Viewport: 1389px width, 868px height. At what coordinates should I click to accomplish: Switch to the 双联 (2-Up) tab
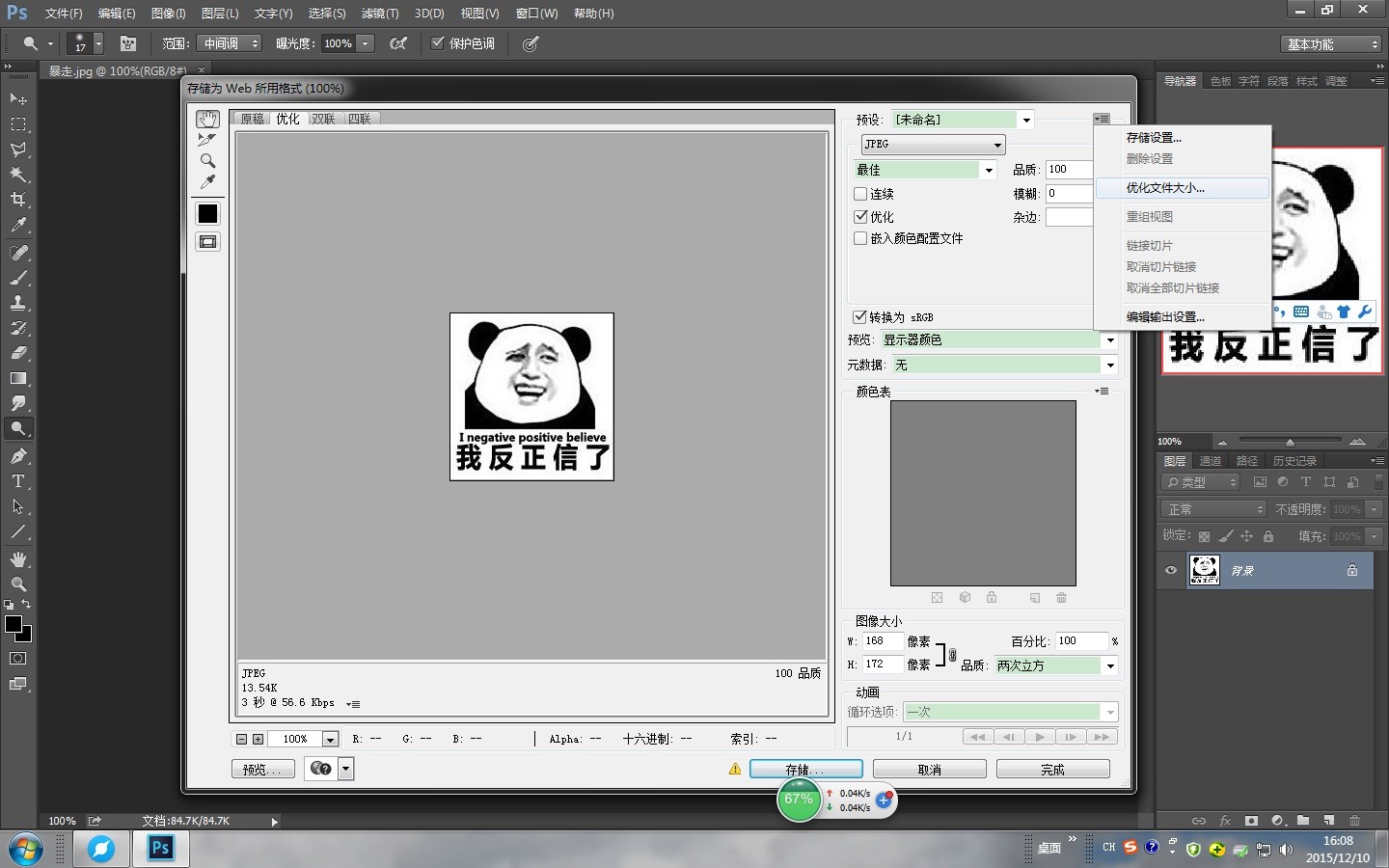(323, 120)
